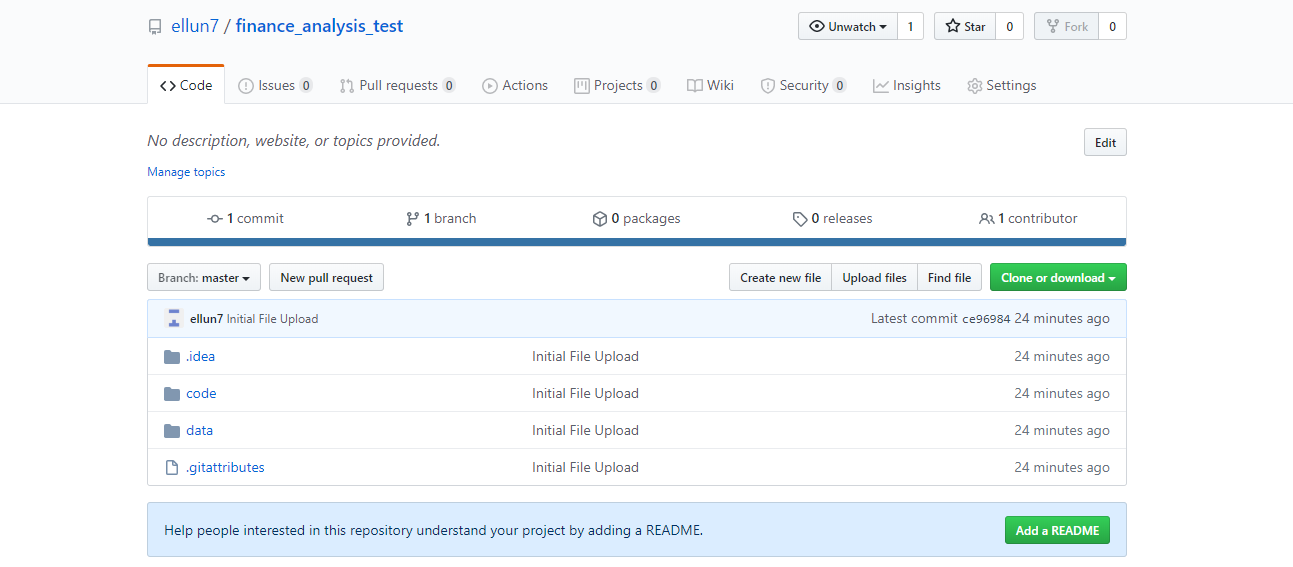Go to the Actions tab
Image resolution: width=1293 pixels, height=567 pixels.
tap(515, 86)
